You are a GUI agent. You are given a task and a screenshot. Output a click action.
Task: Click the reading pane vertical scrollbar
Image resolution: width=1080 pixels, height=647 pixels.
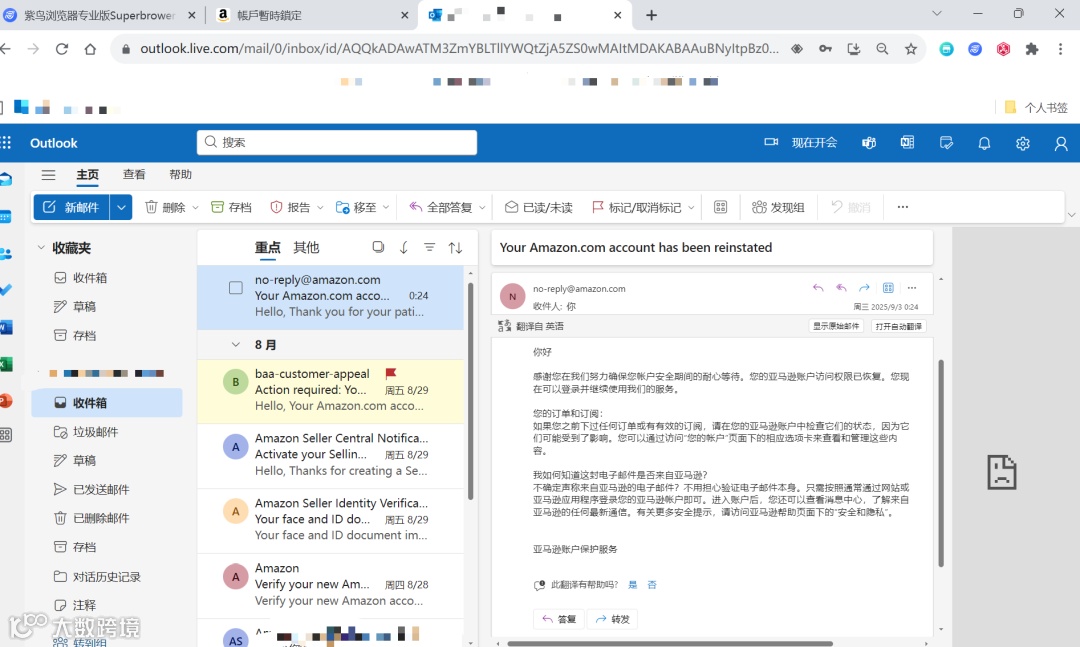pyautogui.click(x=941, y=463)
